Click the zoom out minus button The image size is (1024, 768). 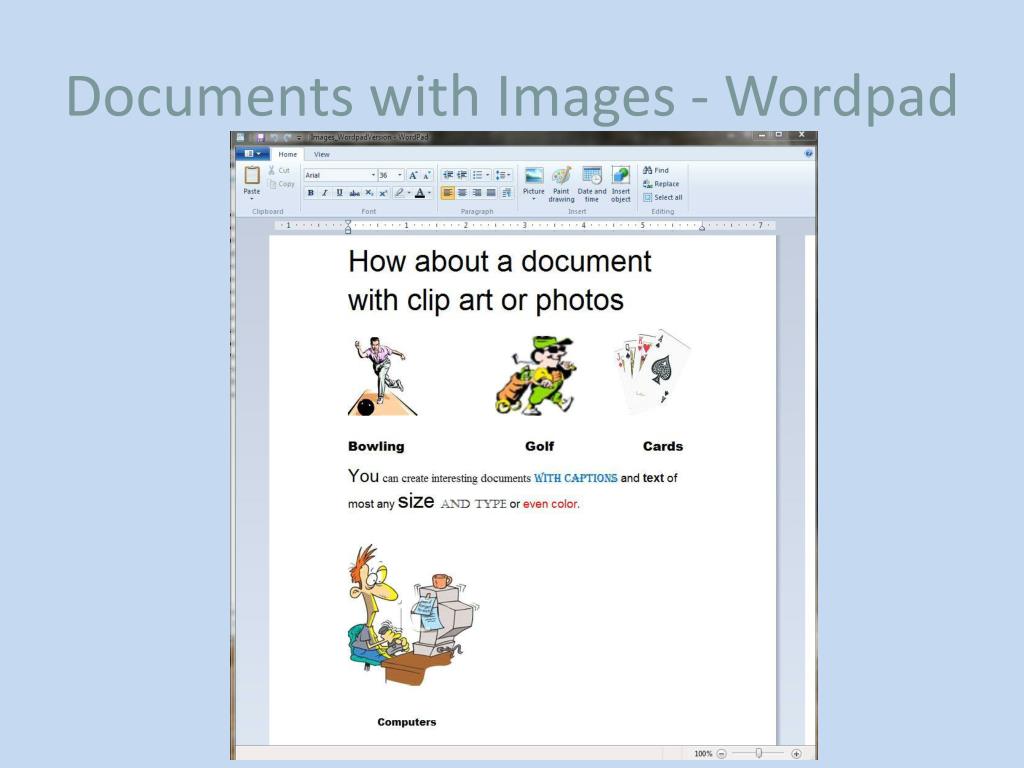pyautogui.click(x=722, y=754)
